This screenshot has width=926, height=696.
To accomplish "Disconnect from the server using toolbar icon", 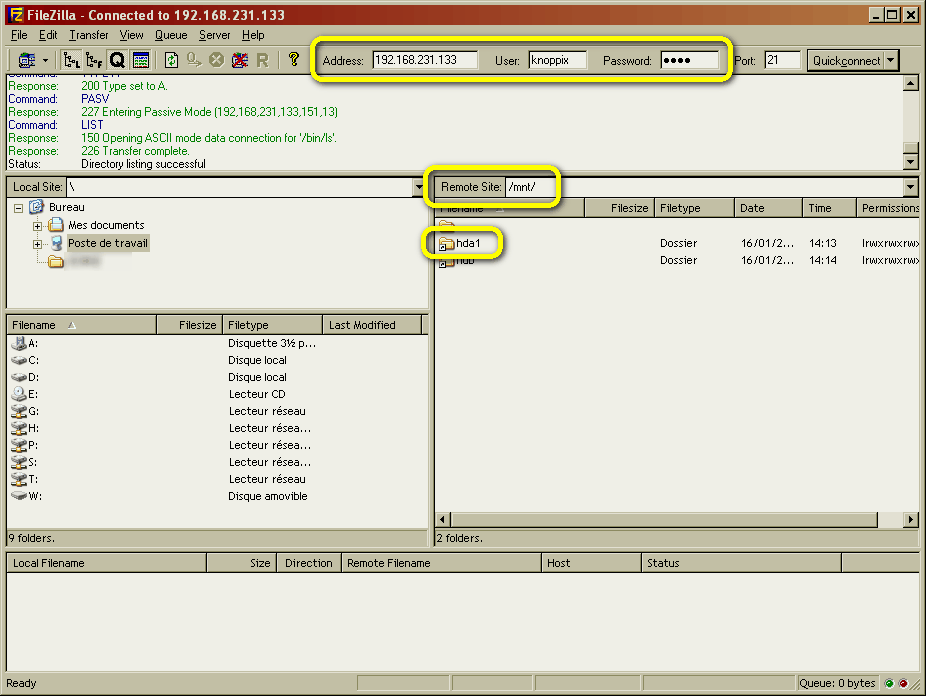I will coord(240,60).
